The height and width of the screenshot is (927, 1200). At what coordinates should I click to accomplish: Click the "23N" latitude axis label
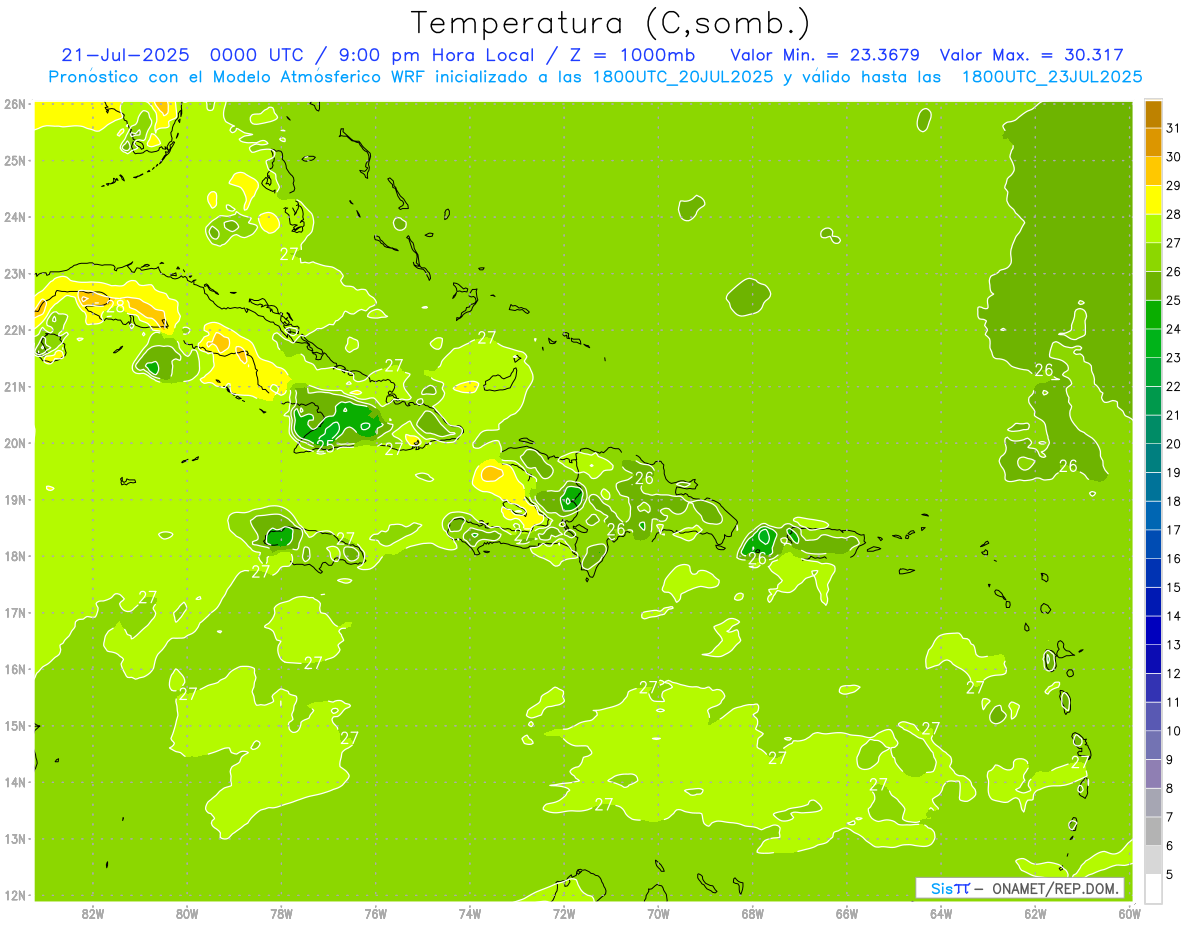point(15,273)
